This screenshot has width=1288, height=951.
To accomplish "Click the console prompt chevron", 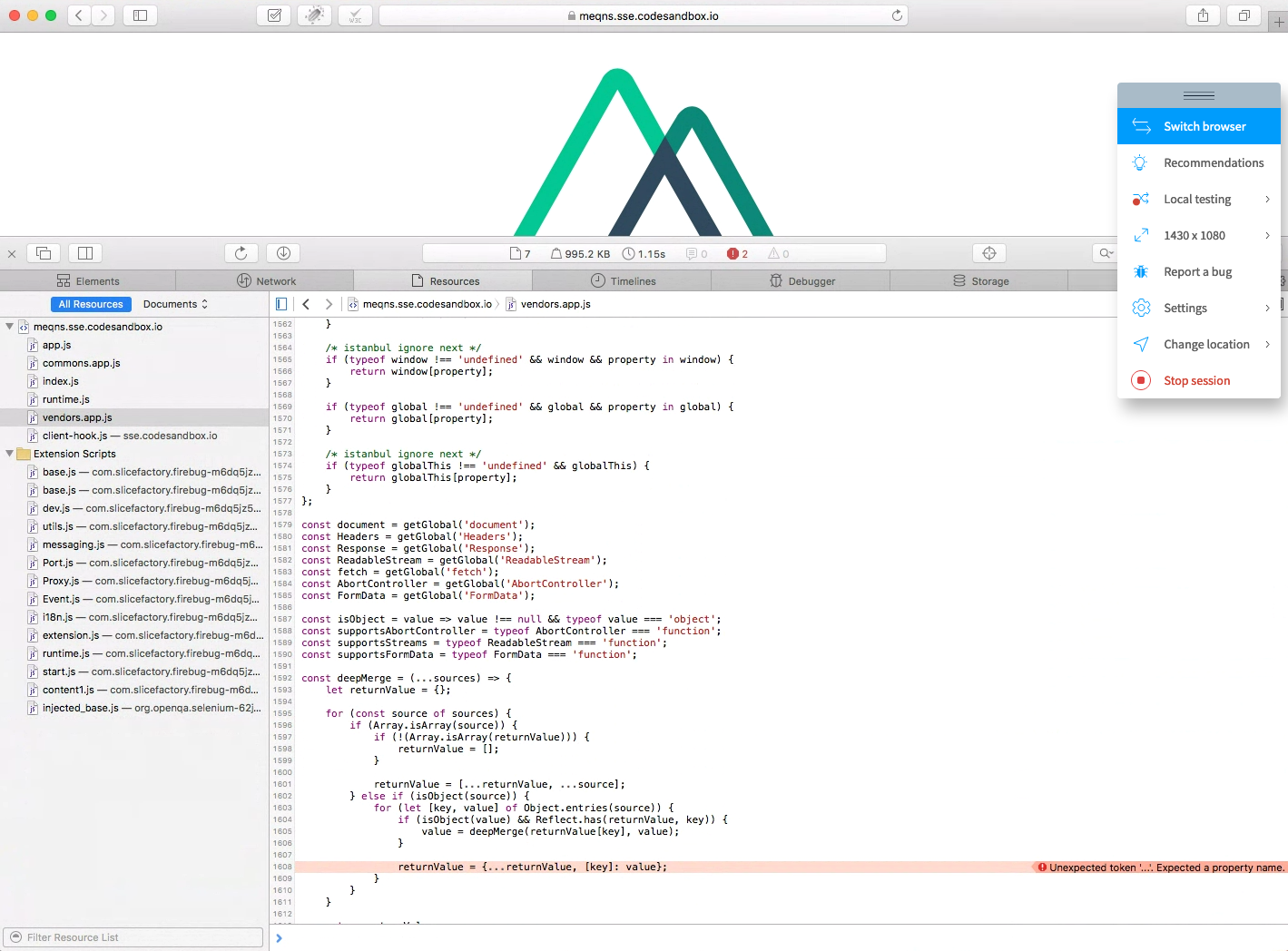I will tap(279, 938).
